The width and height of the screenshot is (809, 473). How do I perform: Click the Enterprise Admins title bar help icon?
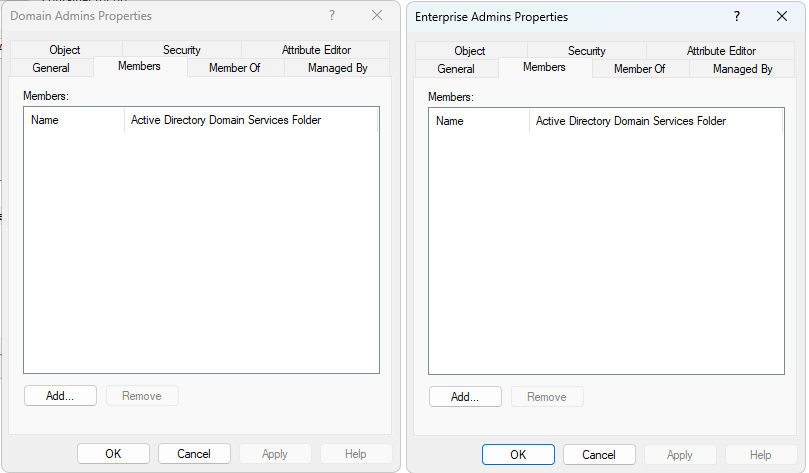point(737,17)
